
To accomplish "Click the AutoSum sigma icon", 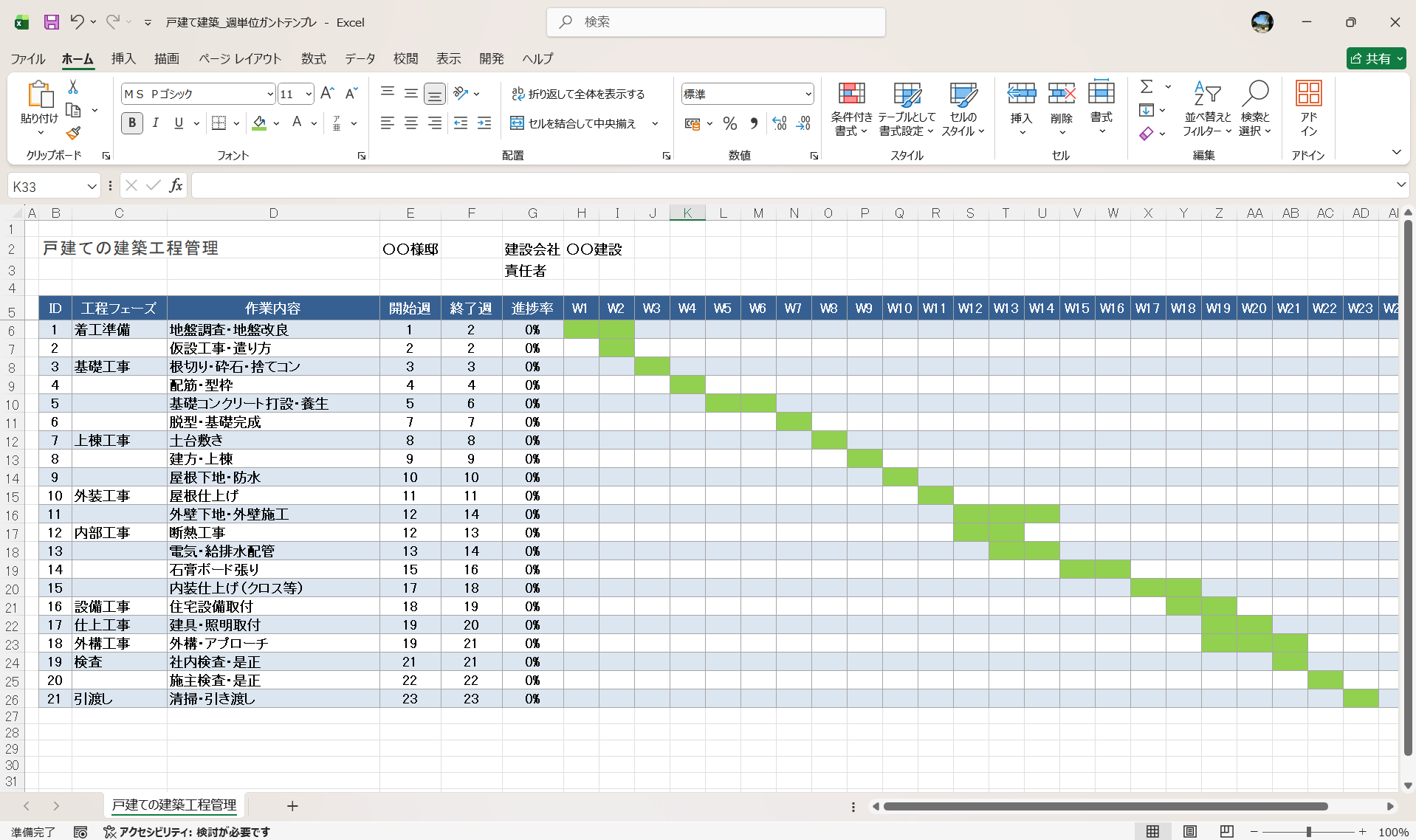I will (1146, 87).
